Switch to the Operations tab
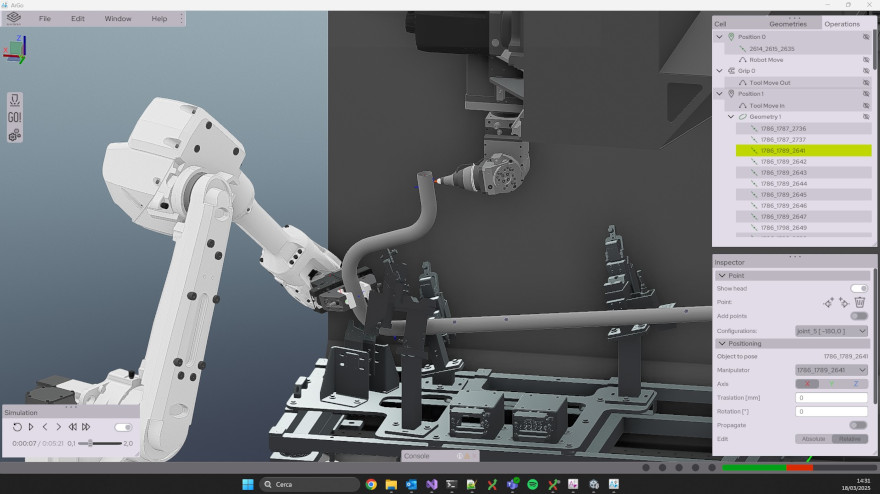The width and height of the screenshot is (880, 494). pos(842,24)
